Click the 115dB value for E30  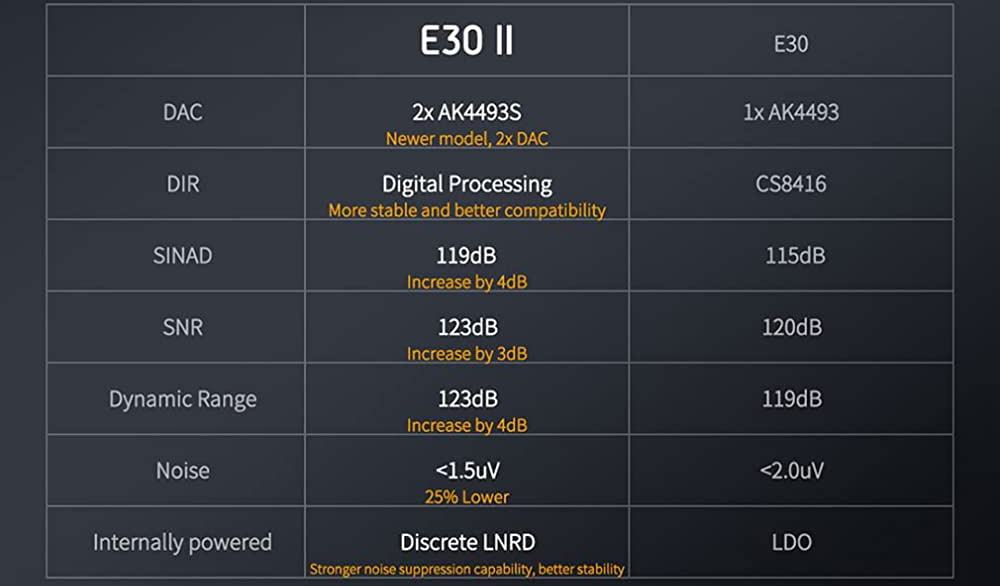(795, 256)
